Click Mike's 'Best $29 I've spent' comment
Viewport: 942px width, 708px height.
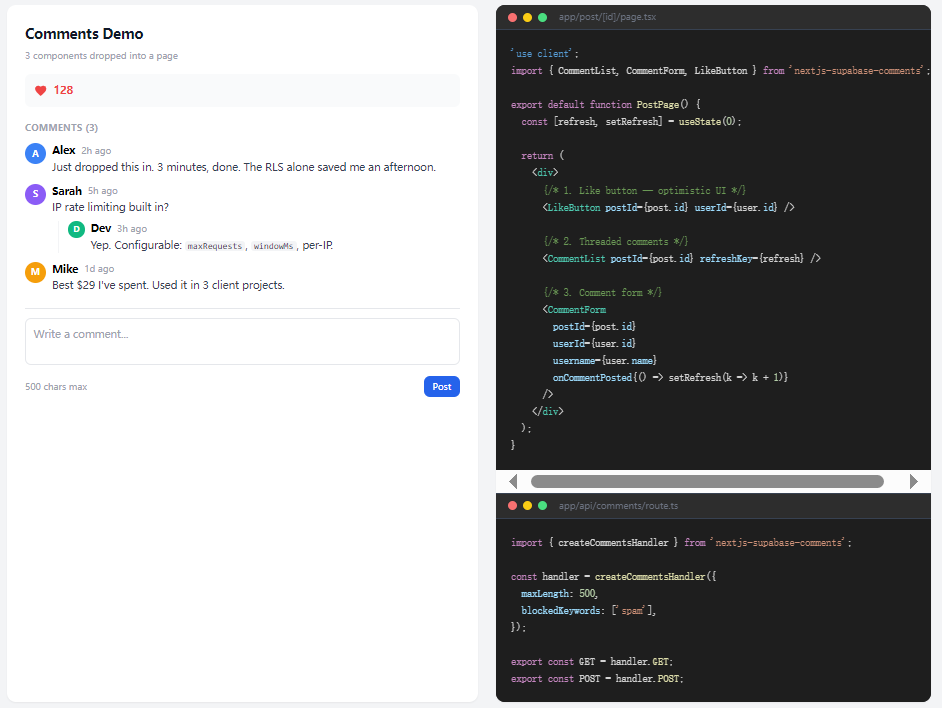(x=168, y=285)
